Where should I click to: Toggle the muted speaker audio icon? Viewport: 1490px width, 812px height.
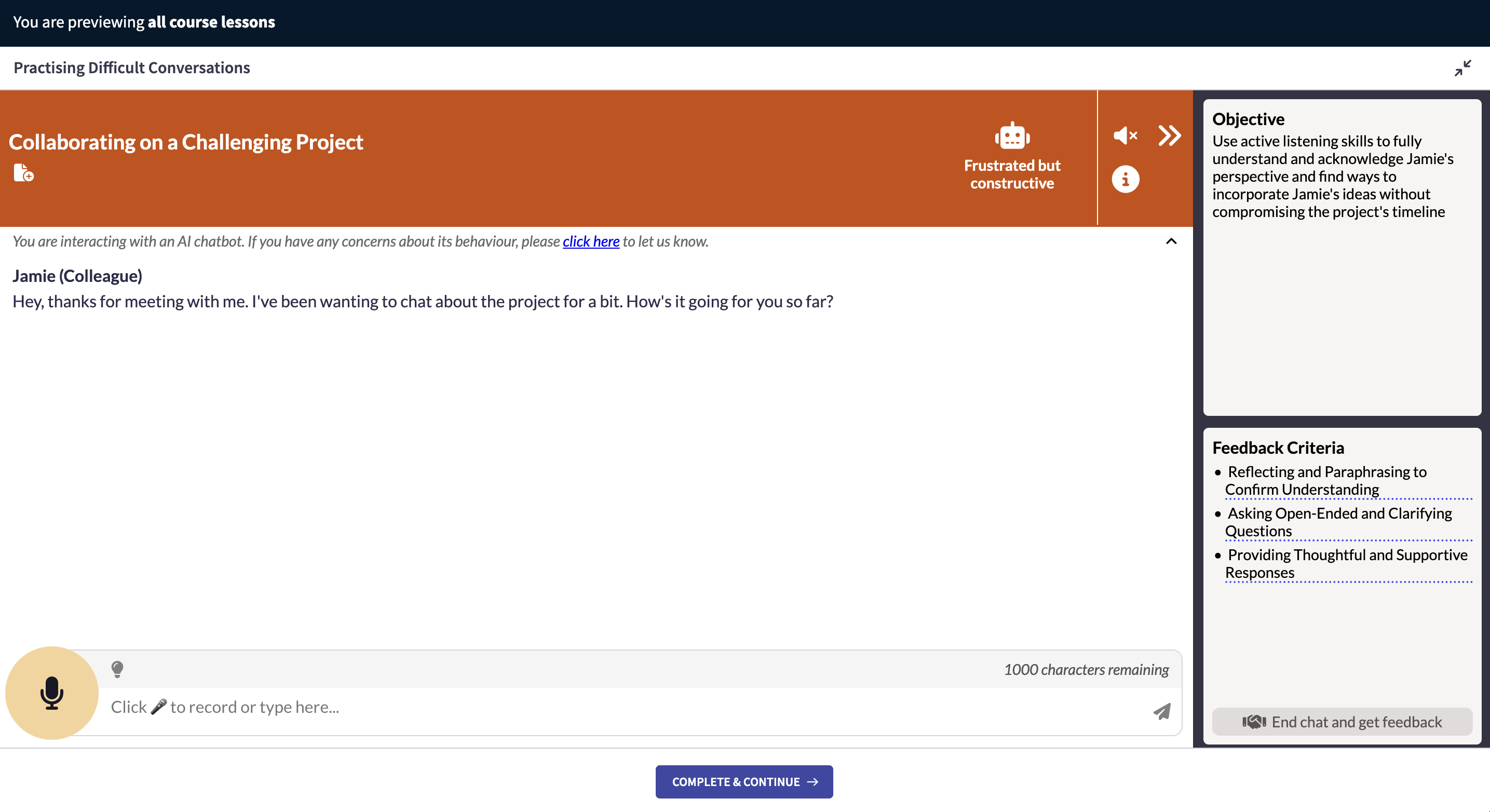tap(1125, 136)
